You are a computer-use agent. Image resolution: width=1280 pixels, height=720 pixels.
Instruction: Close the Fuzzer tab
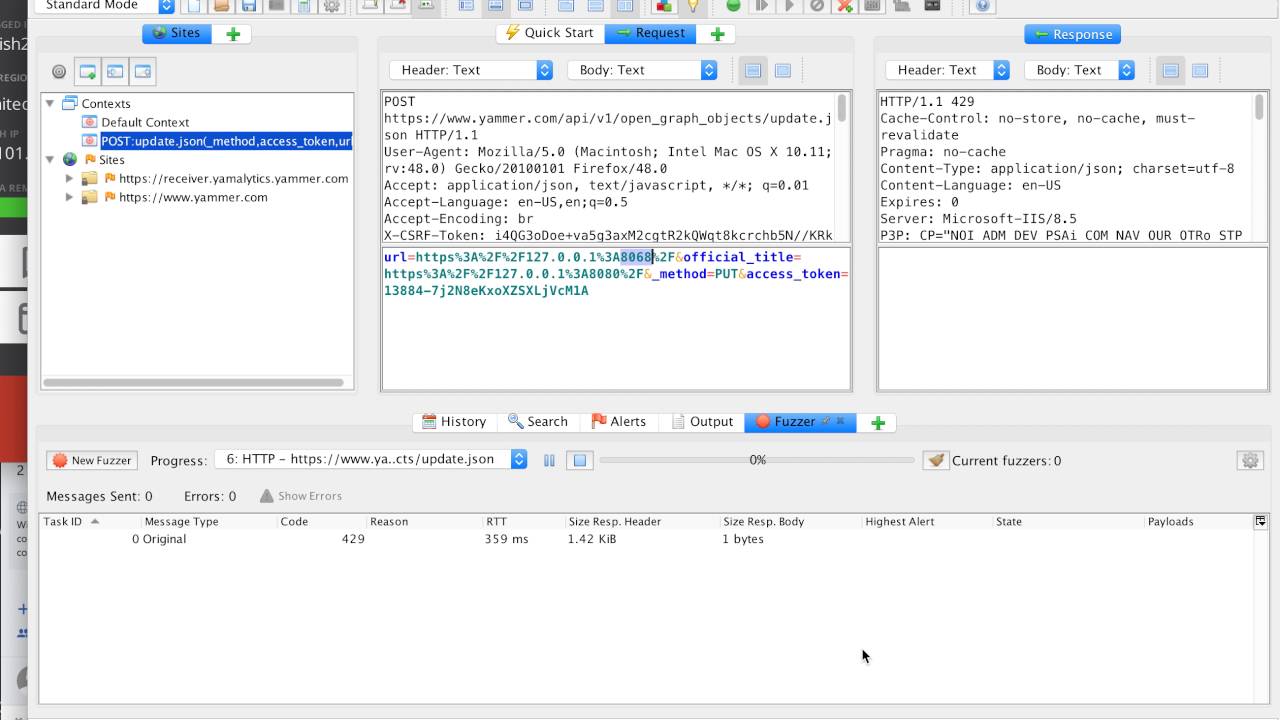841,421
